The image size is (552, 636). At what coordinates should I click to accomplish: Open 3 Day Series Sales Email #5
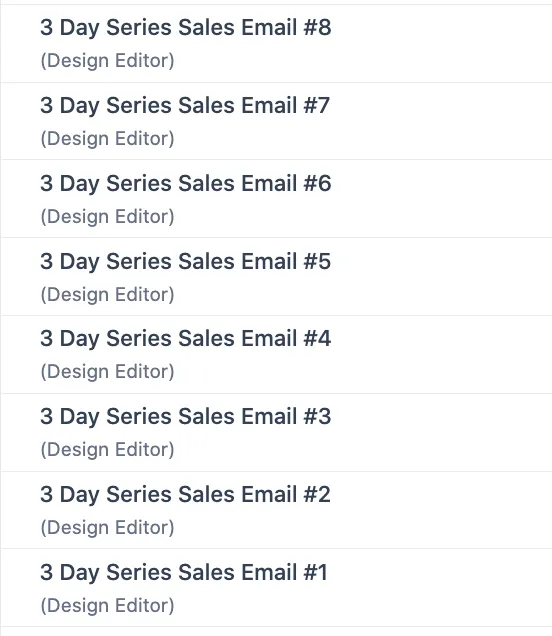click(186, 262)
